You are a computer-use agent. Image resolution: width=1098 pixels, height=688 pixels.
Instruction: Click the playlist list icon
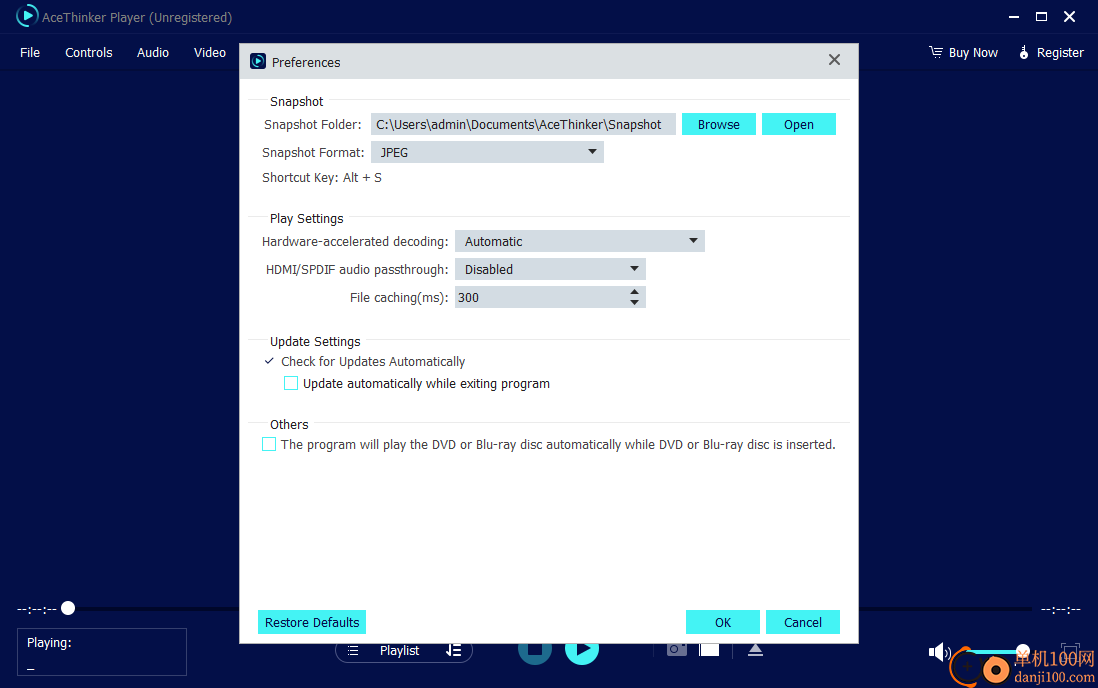pyautogui.click(x=353, y=651)
